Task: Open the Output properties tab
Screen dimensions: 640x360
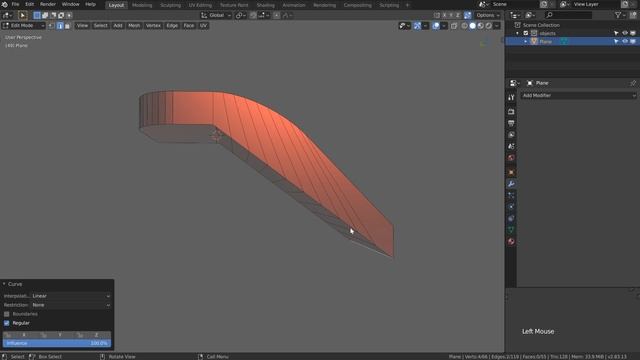Action: (511, 123)
